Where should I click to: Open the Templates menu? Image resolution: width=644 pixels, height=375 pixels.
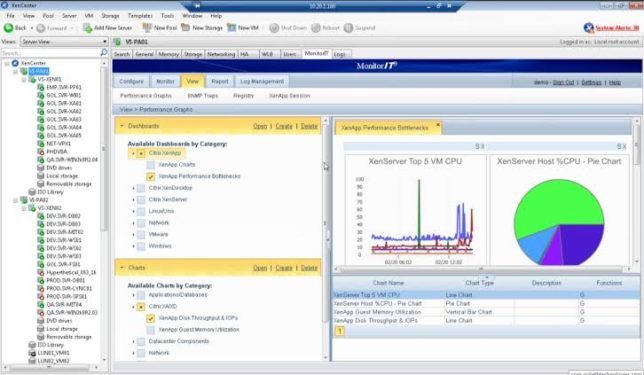coord(140,16)
